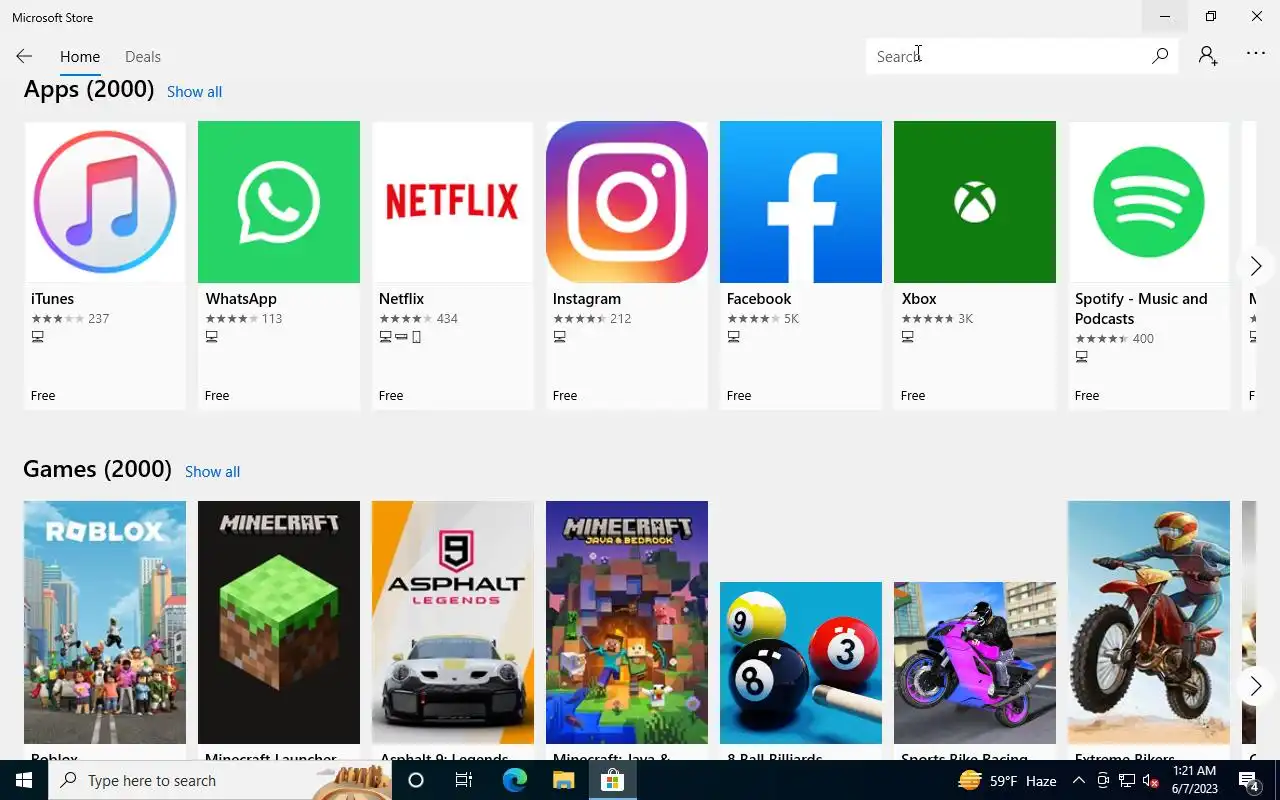Open the Home tab

point(80,57)
